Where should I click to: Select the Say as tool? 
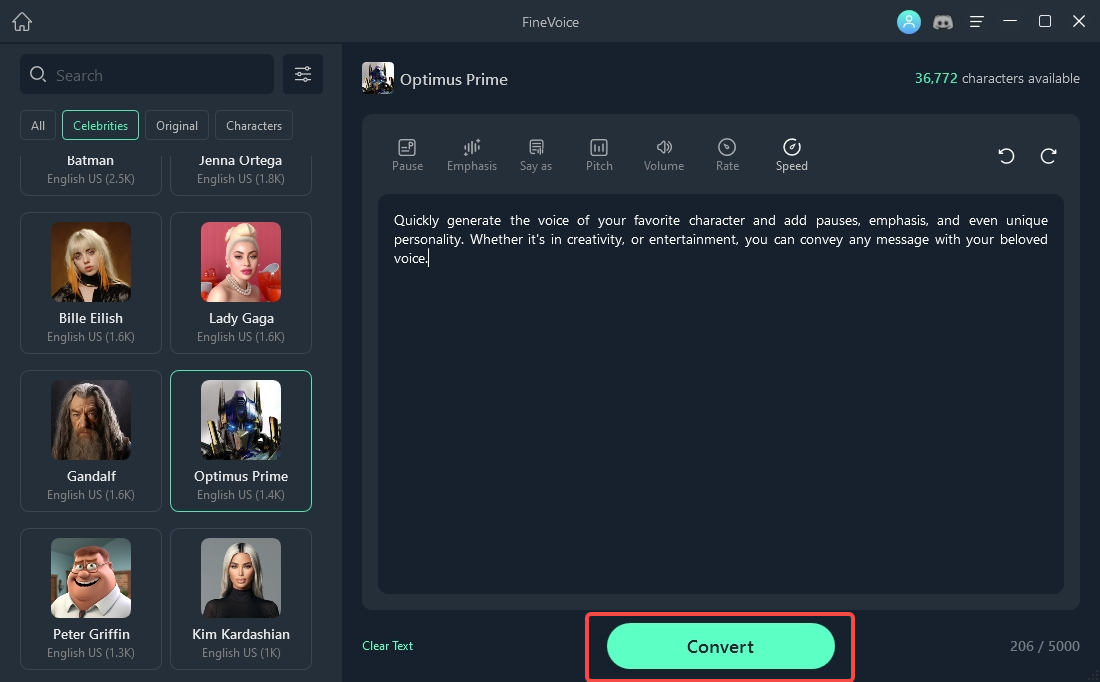click(x=536, y=155)
